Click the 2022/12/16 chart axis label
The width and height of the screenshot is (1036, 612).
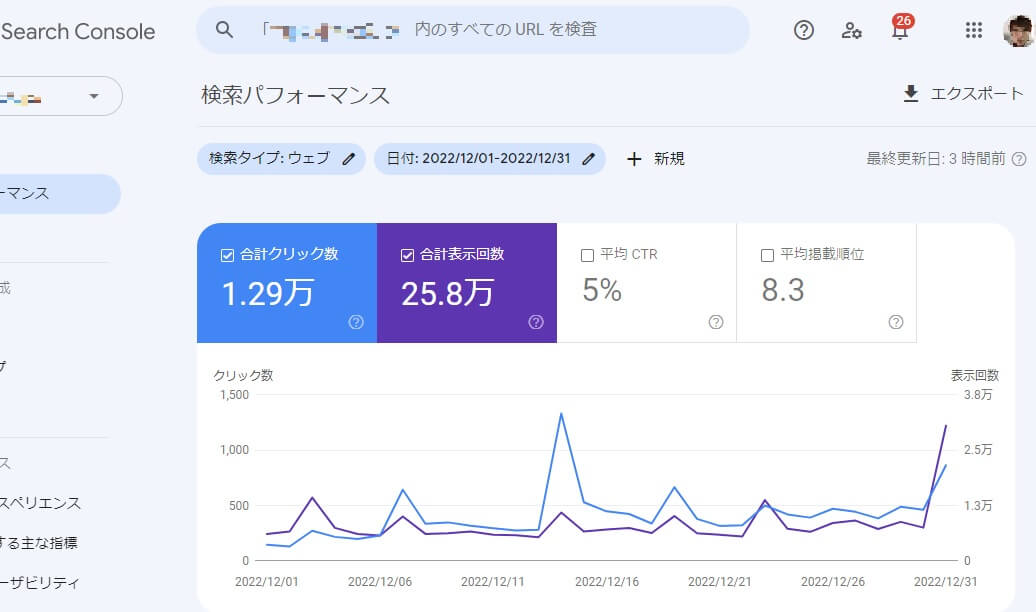(x=607, y=582)
